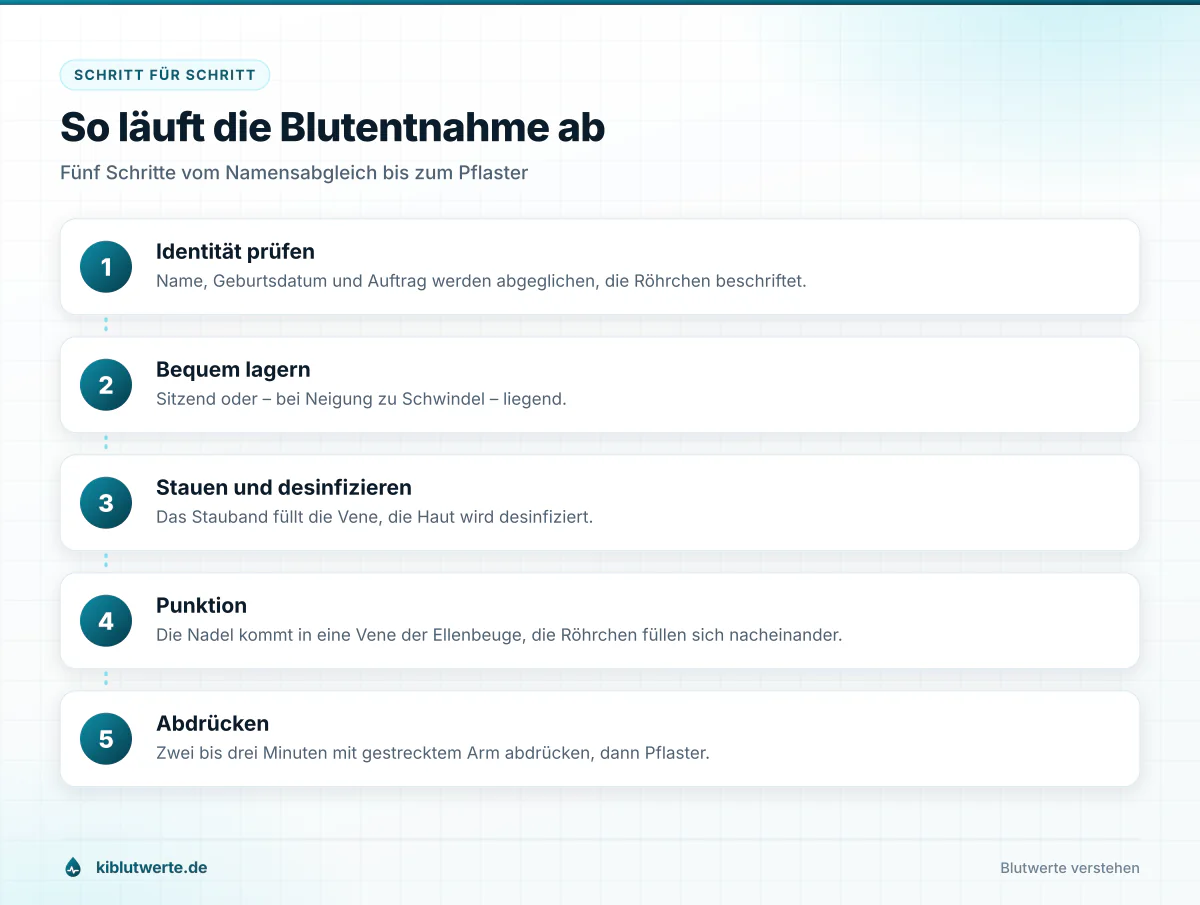Click the description about Vene der Ellenbeuge
This screenshot has height=905, width=1200.
(499, 635)
